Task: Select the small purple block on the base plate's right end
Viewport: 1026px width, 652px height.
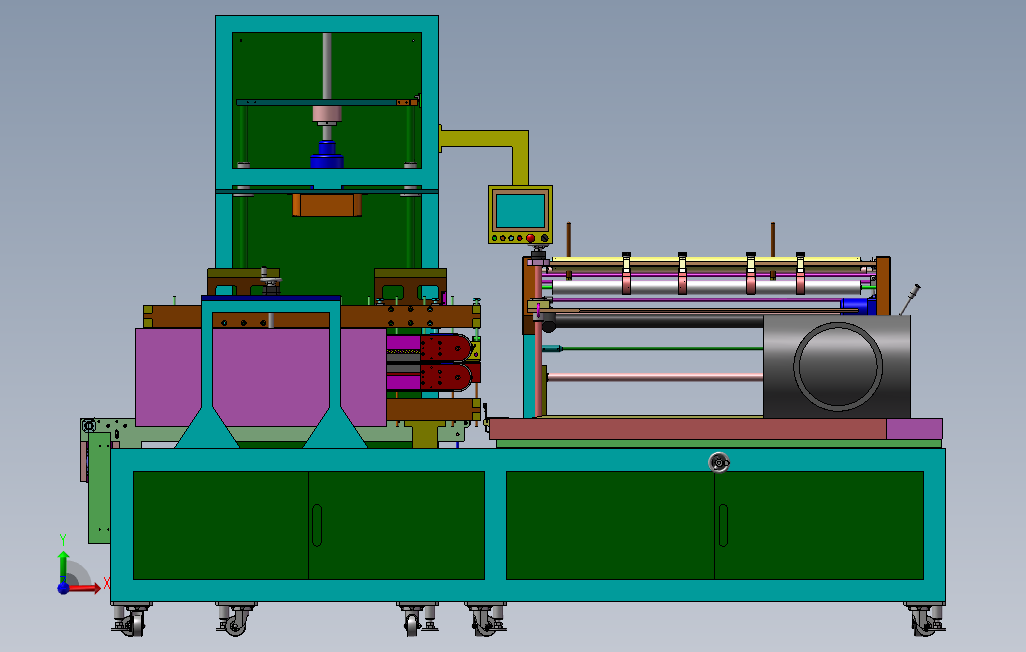Action: pyautogui.click(x=914, y=429)
